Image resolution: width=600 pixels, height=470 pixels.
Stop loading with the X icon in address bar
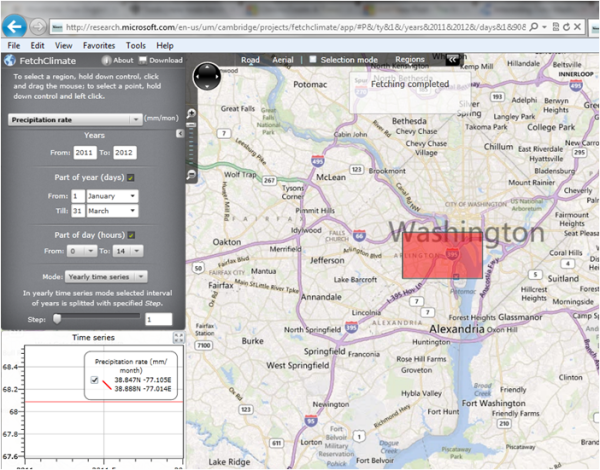pyautogui.click(x=577, y=27)
